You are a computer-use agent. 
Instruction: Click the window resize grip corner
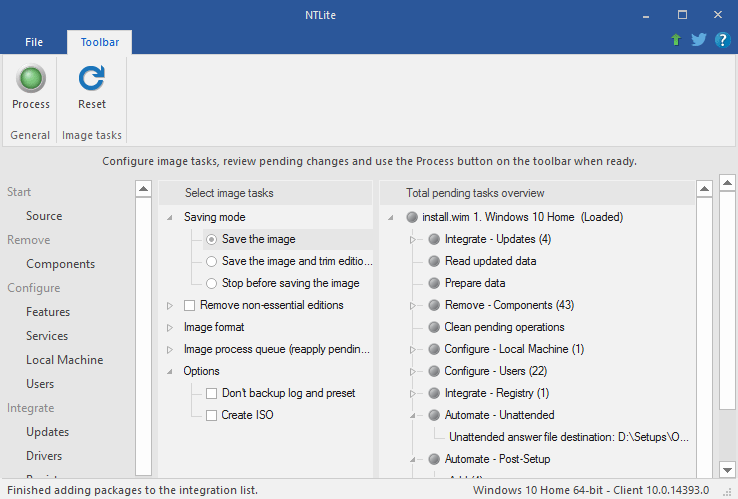point(729,492)
